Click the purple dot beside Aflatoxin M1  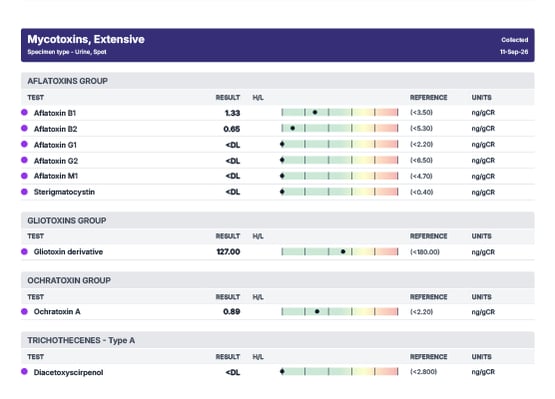point(24,176)
